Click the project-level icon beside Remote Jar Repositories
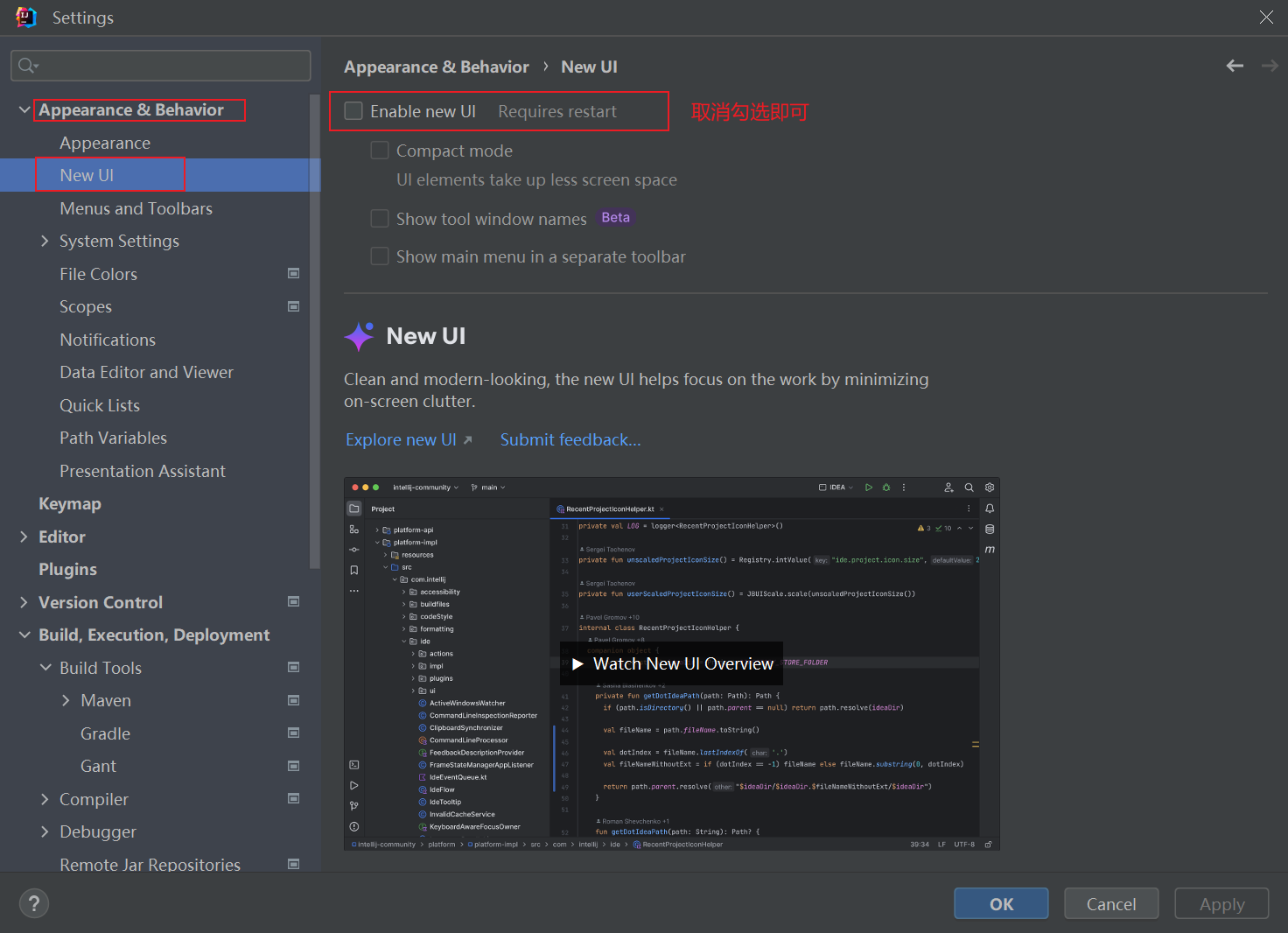Viewport: 1288px width, 933px height. (294, 864)
